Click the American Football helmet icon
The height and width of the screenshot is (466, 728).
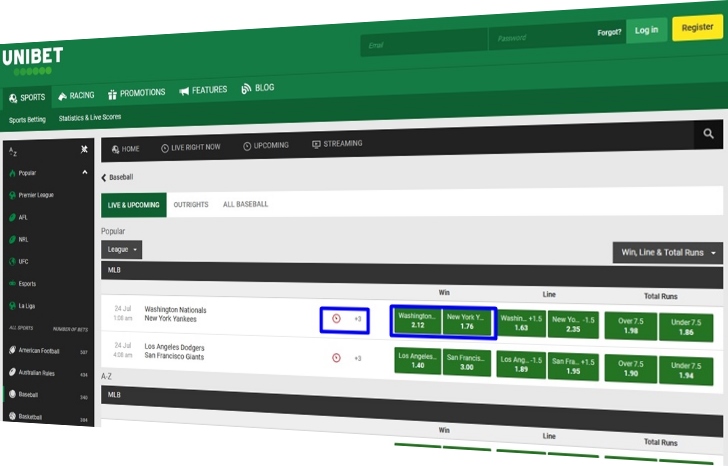pyautogui.click(x=13, y=350)
